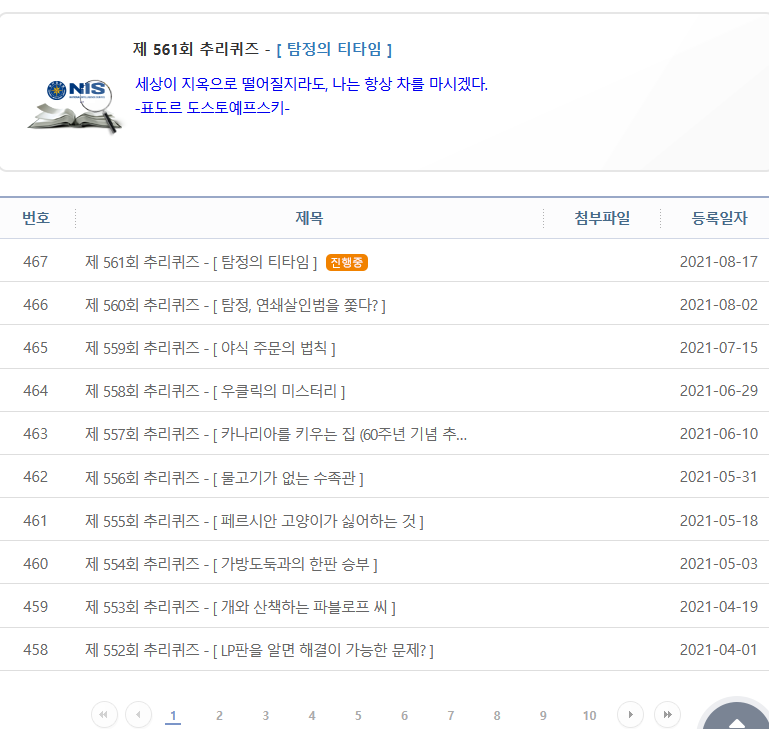
Task: Open quiz 559 야식 주문의 법칙
Action: tap(210, 348)
